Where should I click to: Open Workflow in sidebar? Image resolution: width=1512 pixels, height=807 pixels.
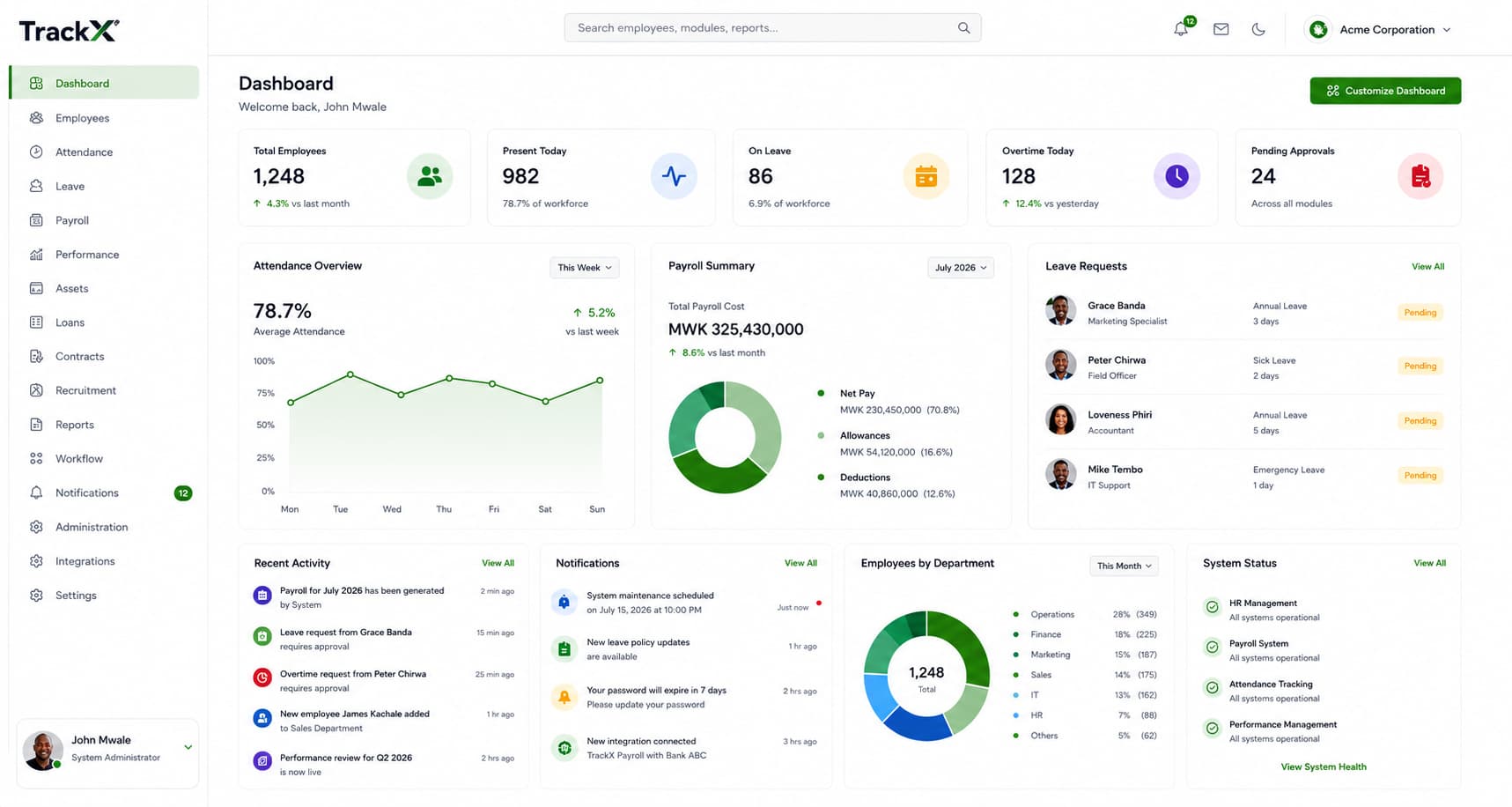click(104, 458)
